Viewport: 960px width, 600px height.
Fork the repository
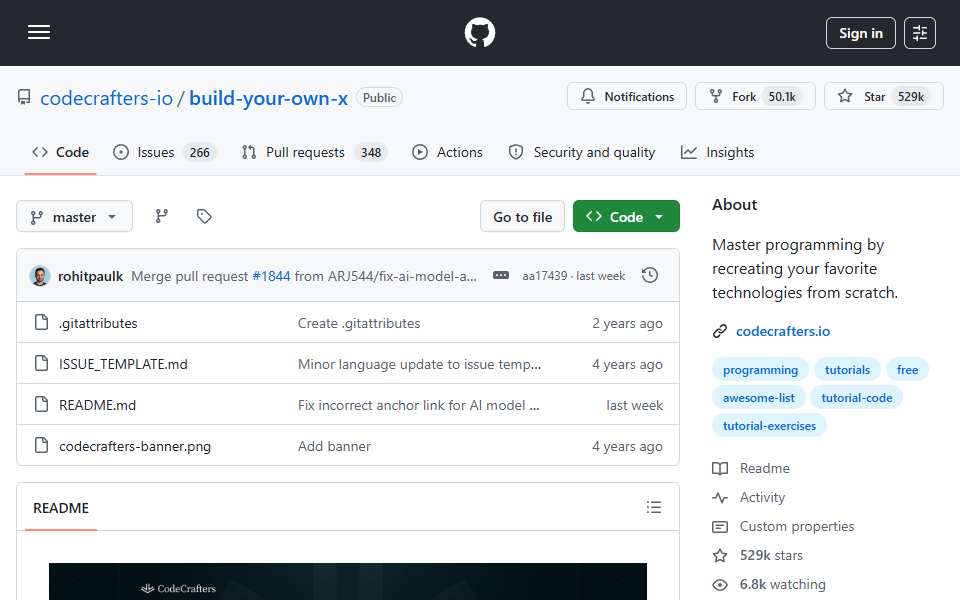tap(755, 96)
